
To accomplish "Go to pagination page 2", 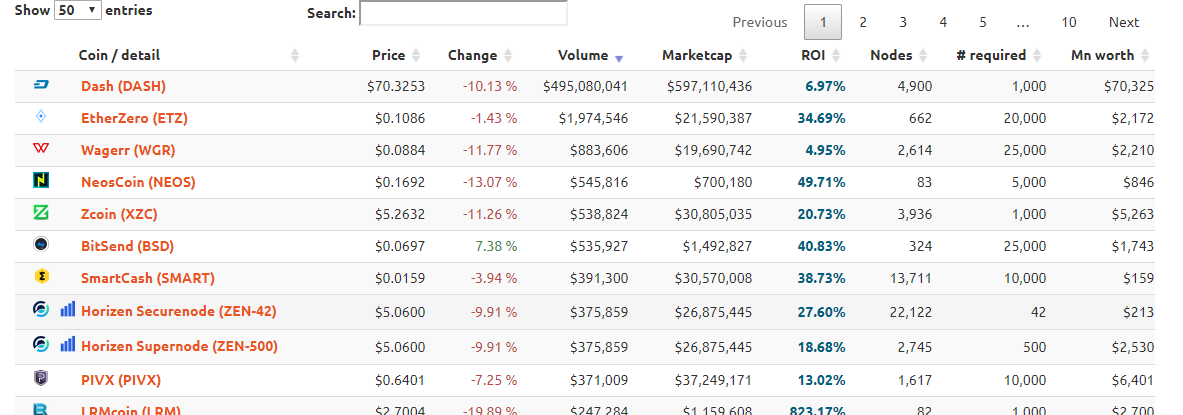I will click(862, 23).
